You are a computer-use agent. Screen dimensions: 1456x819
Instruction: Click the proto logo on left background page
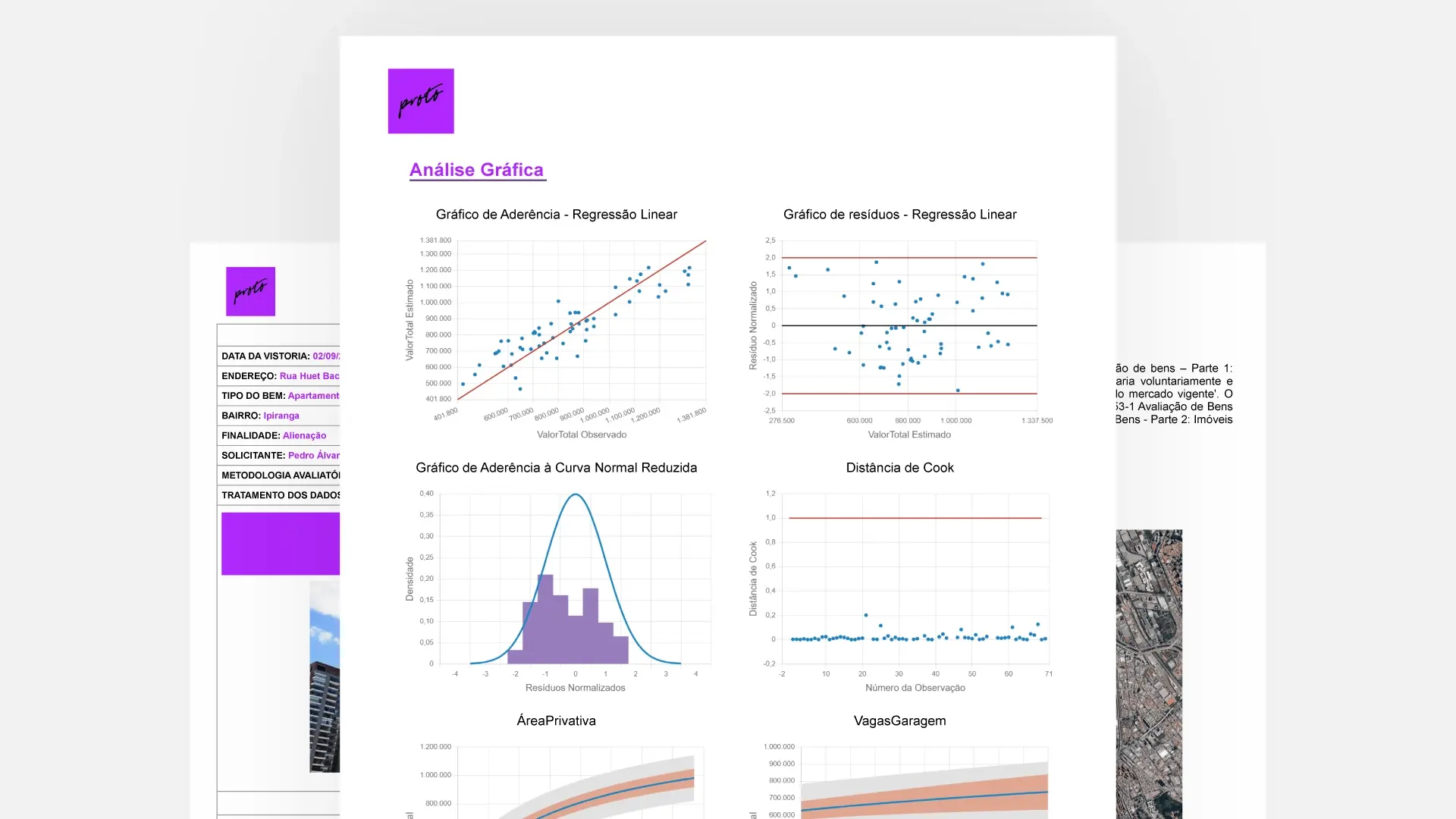250,291
